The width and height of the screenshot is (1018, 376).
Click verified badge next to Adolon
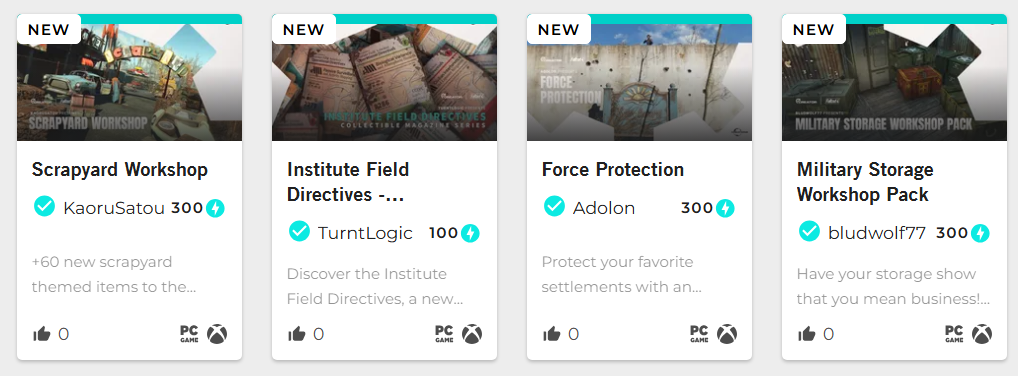(554, 207)
